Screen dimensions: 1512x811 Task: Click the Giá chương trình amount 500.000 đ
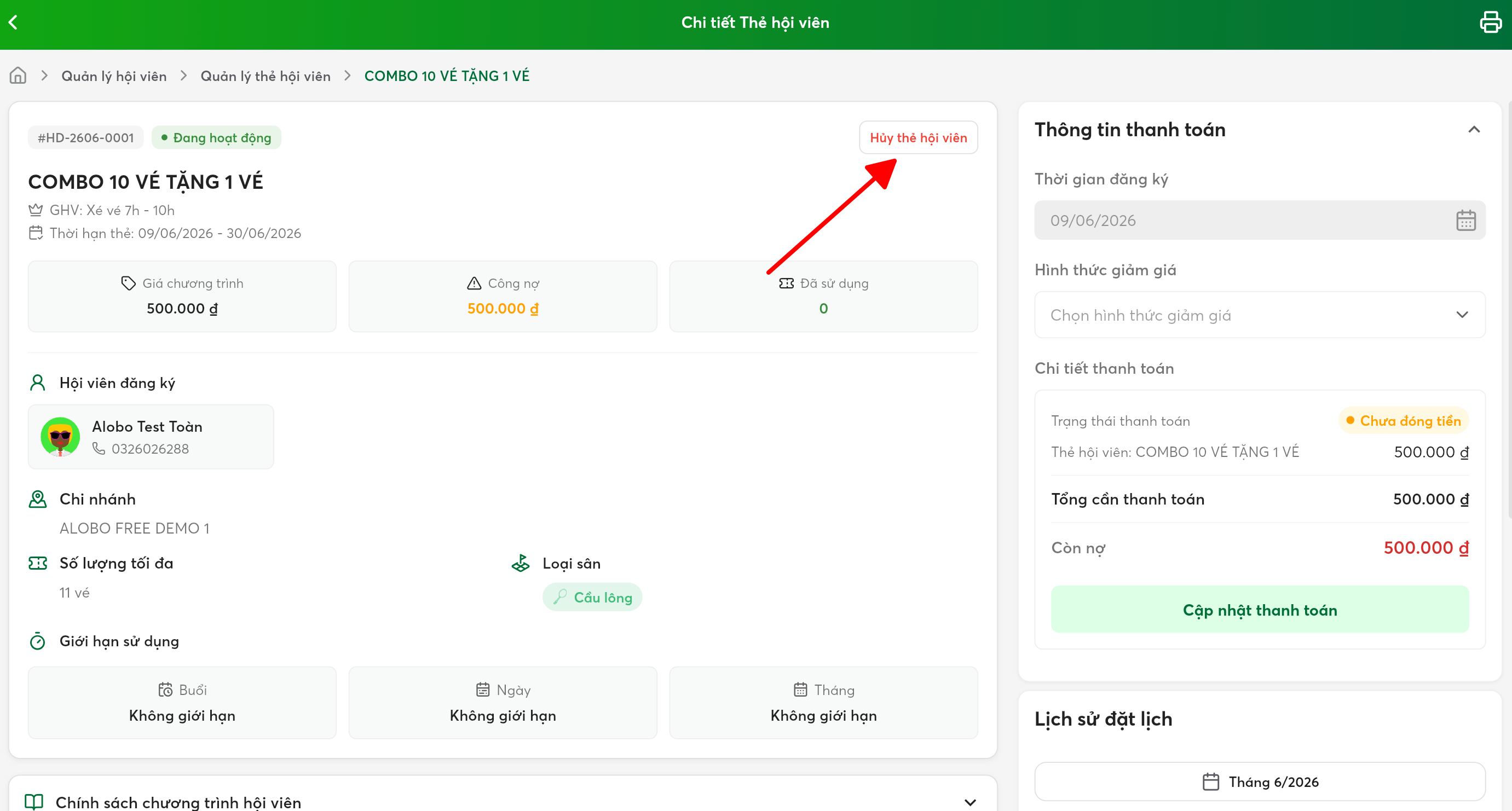pos(182,309)
